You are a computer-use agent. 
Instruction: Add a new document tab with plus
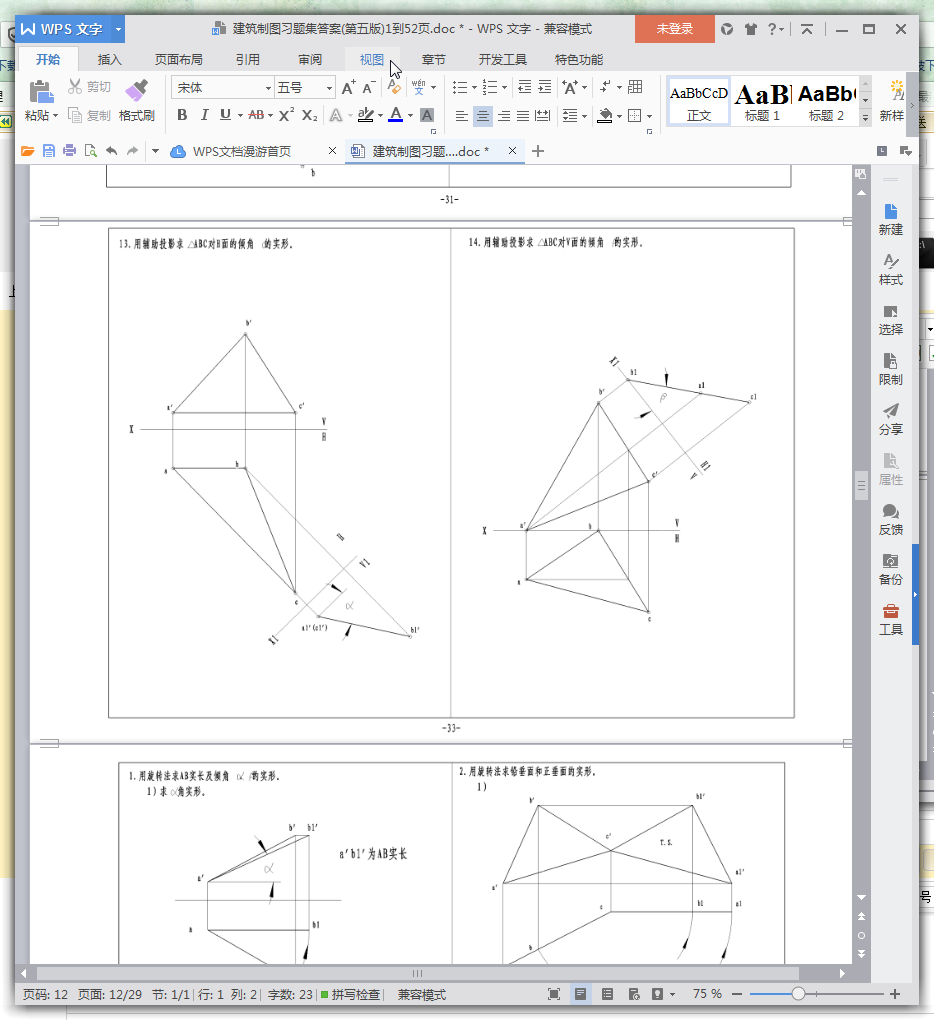pos(537,151)
